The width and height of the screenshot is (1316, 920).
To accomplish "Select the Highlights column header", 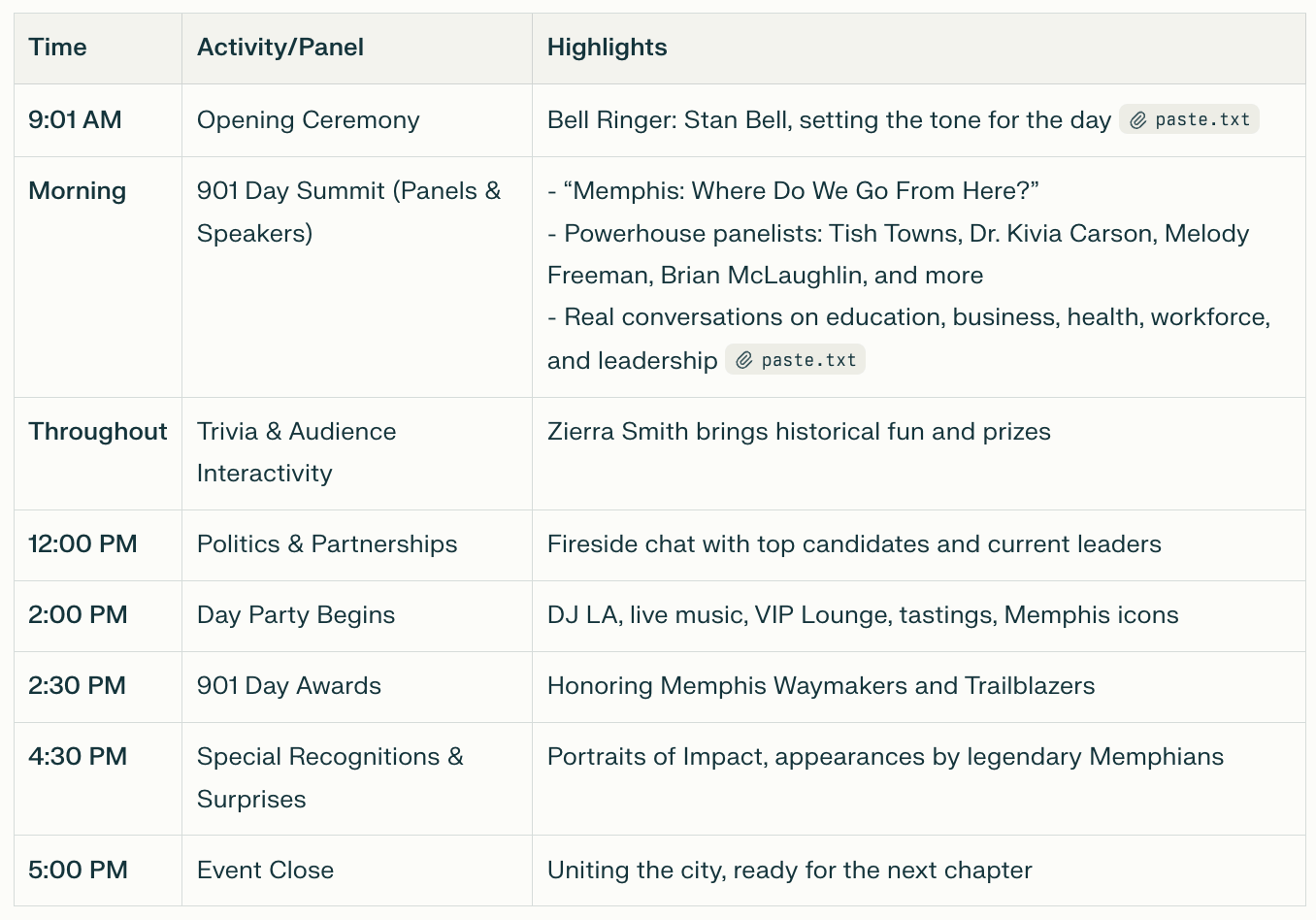I will (919, 49).
